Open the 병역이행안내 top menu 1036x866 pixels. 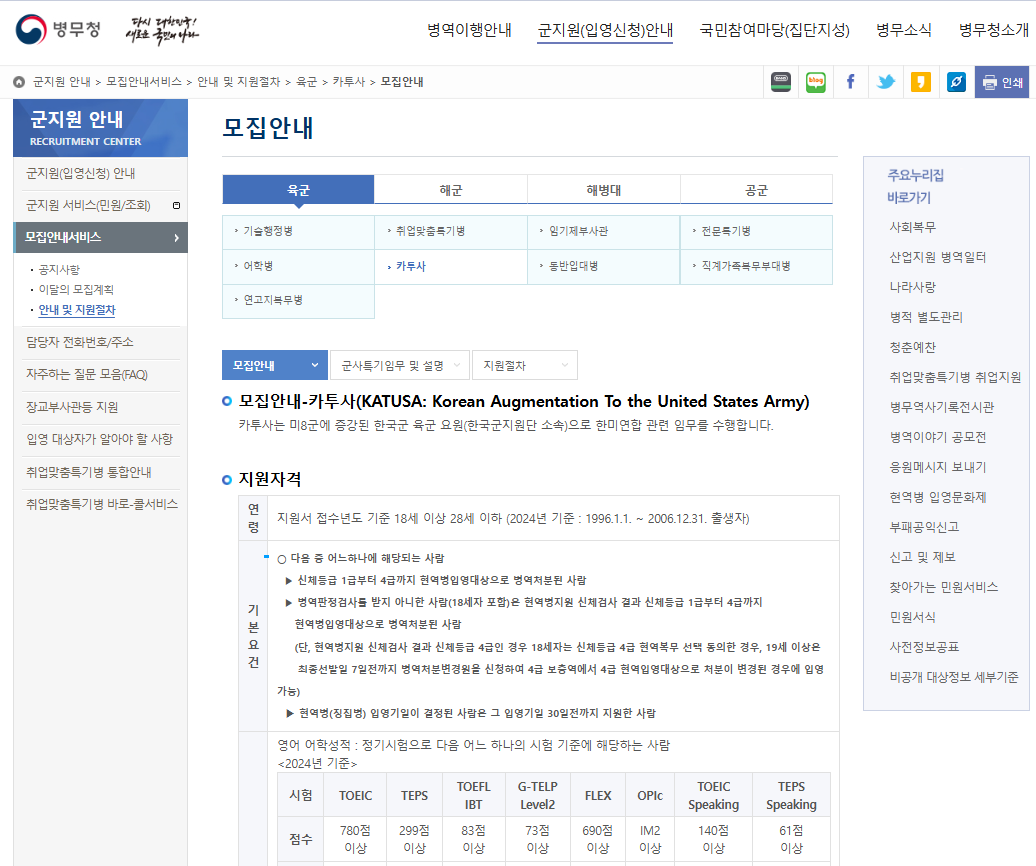pyautogui.click(x=469, y=30)
